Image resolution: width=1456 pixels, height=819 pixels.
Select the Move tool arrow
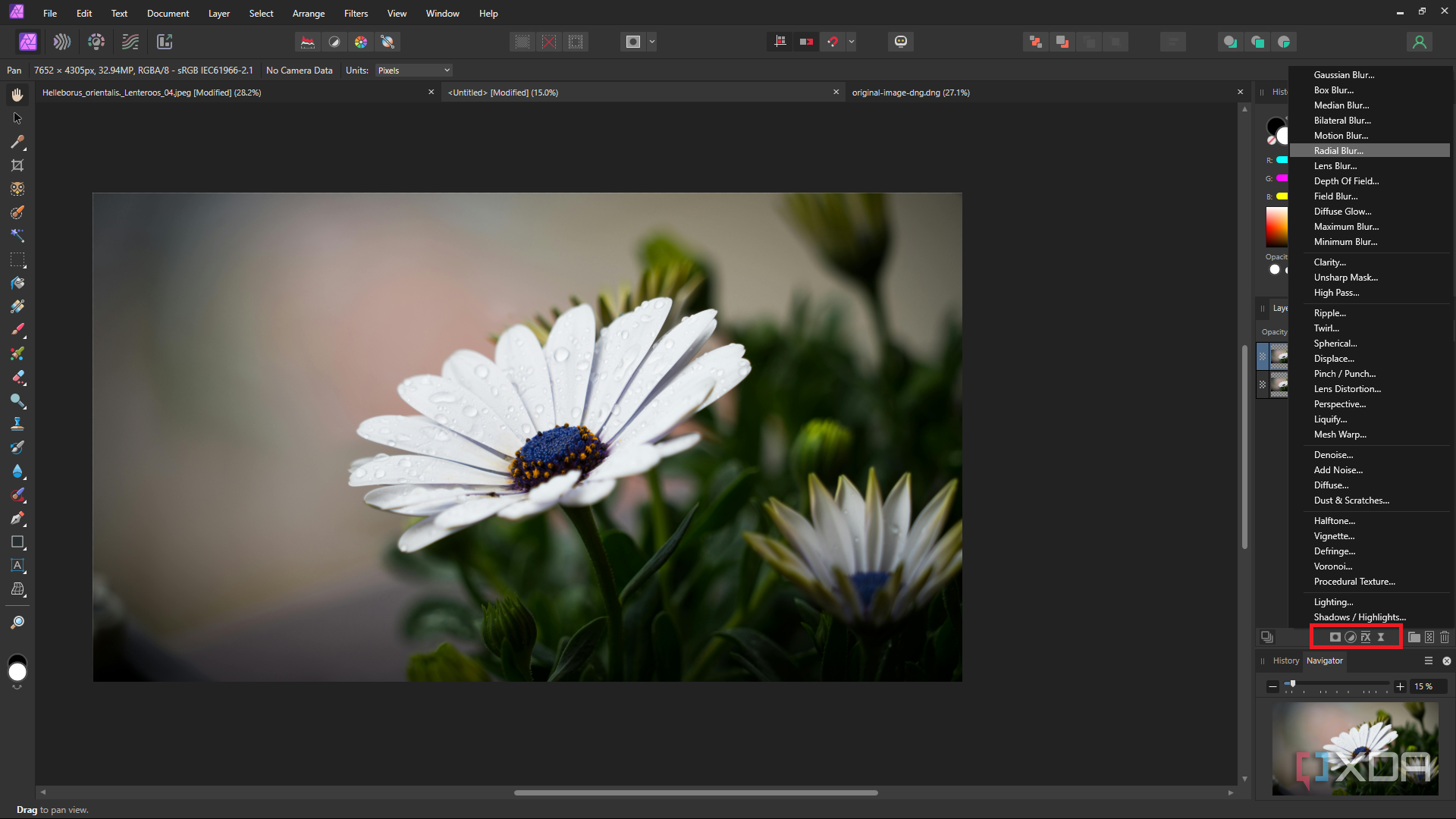[17, 118]
